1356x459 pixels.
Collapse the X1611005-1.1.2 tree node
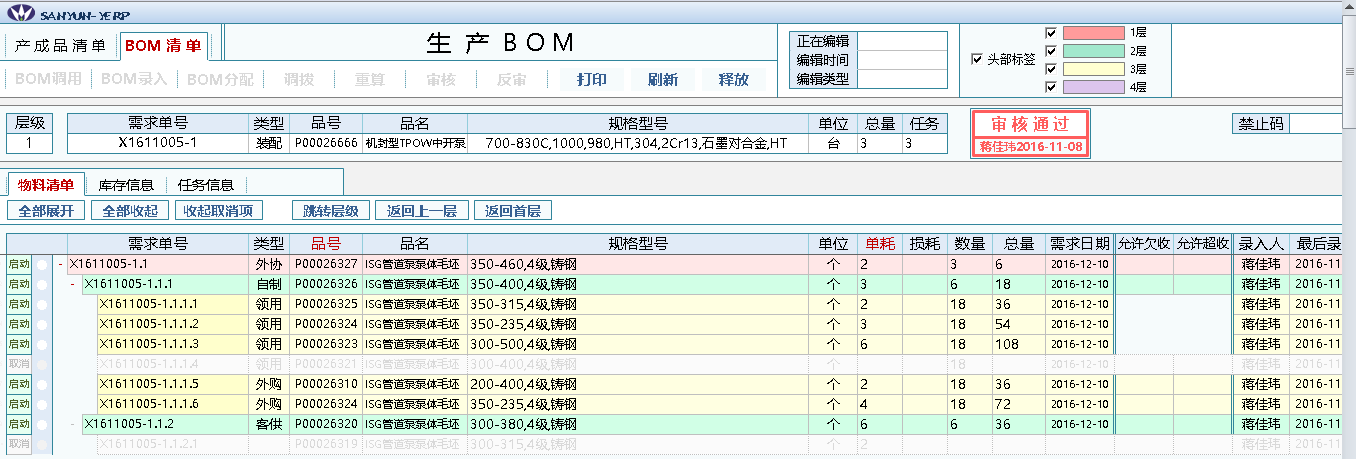73,424
